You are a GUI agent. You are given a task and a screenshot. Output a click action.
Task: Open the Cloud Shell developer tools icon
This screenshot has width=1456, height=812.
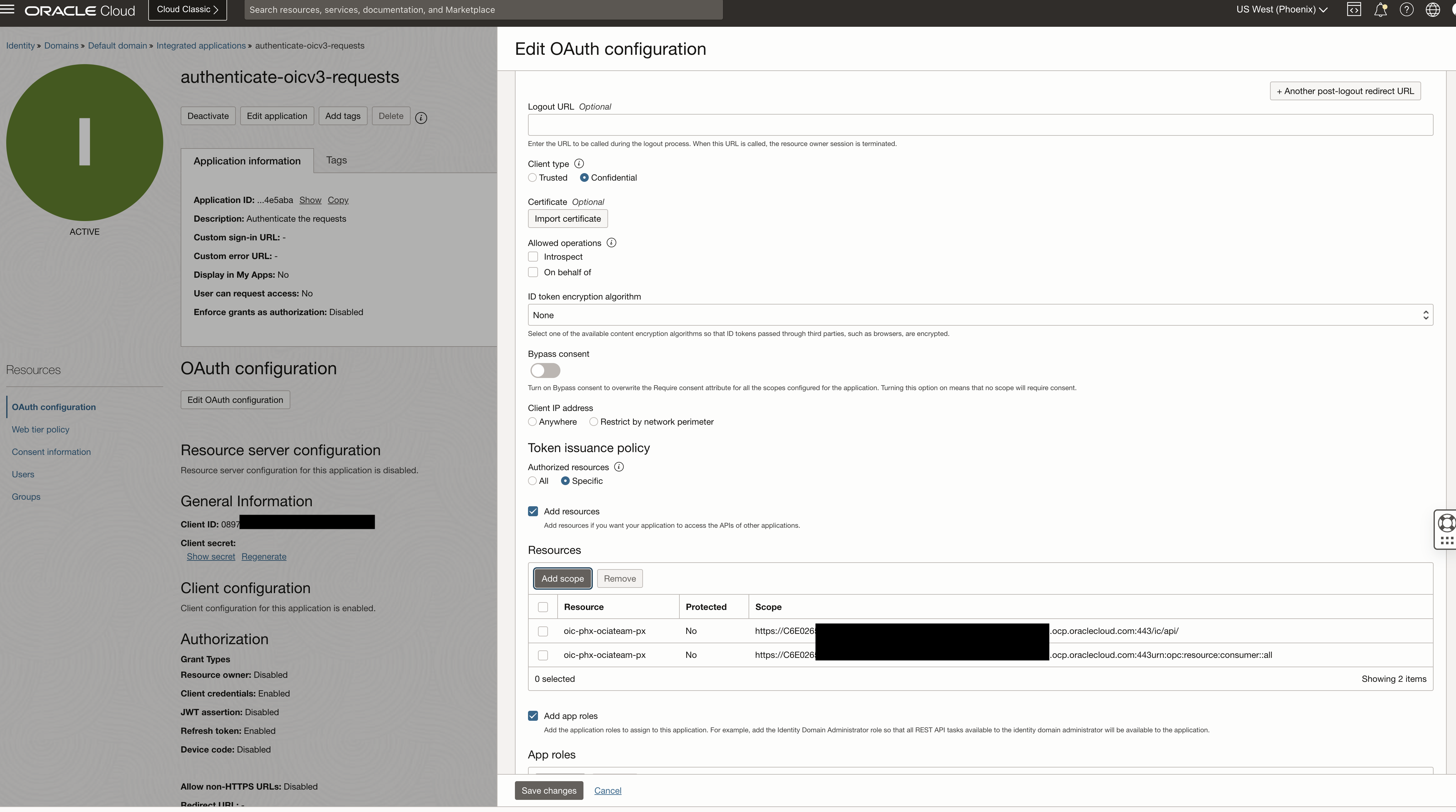tap(1354, 10)
